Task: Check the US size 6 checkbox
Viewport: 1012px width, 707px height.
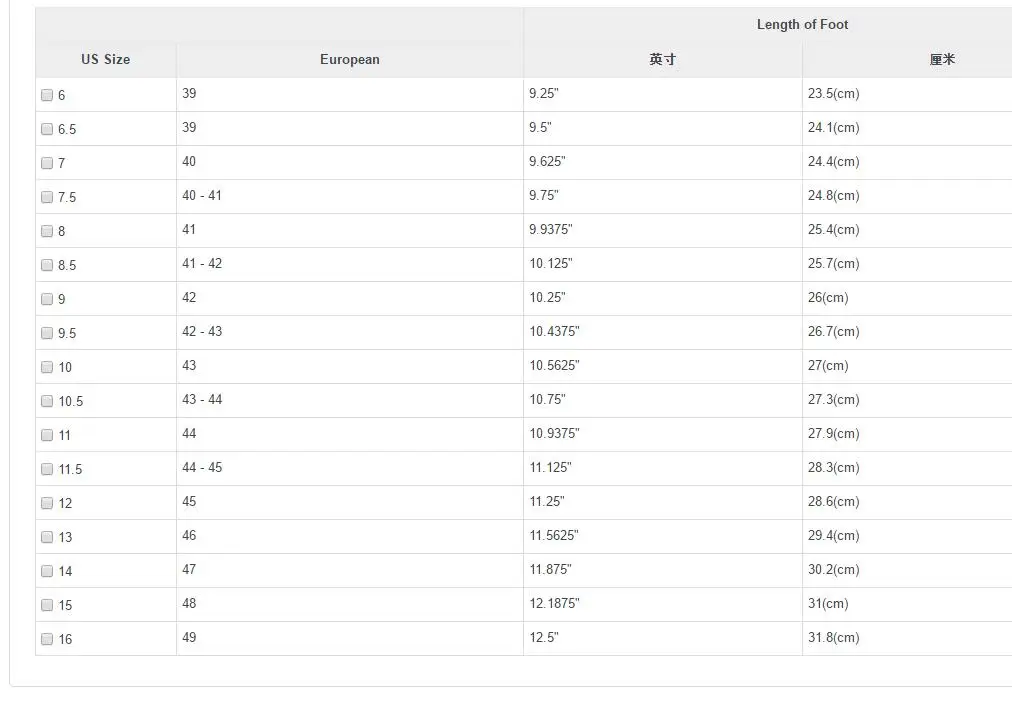Action: tap(47, 95)
